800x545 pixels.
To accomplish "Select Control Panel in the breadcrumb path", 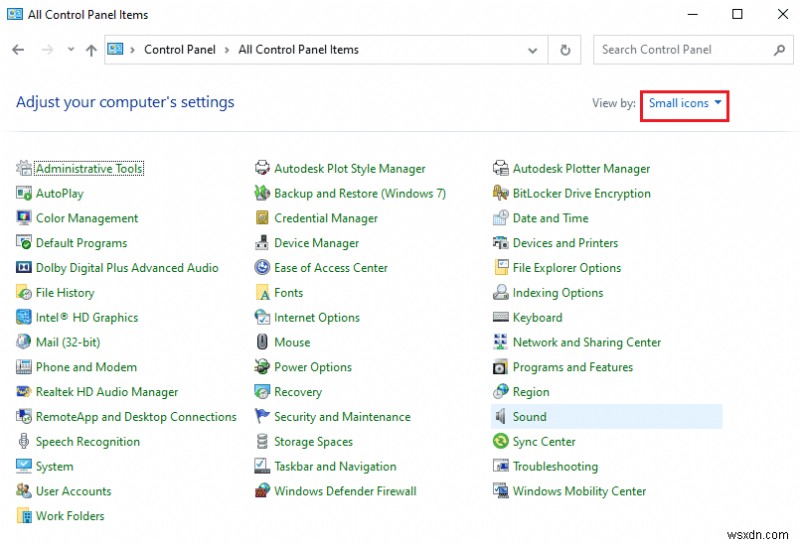I will click(x=179, y=50).
